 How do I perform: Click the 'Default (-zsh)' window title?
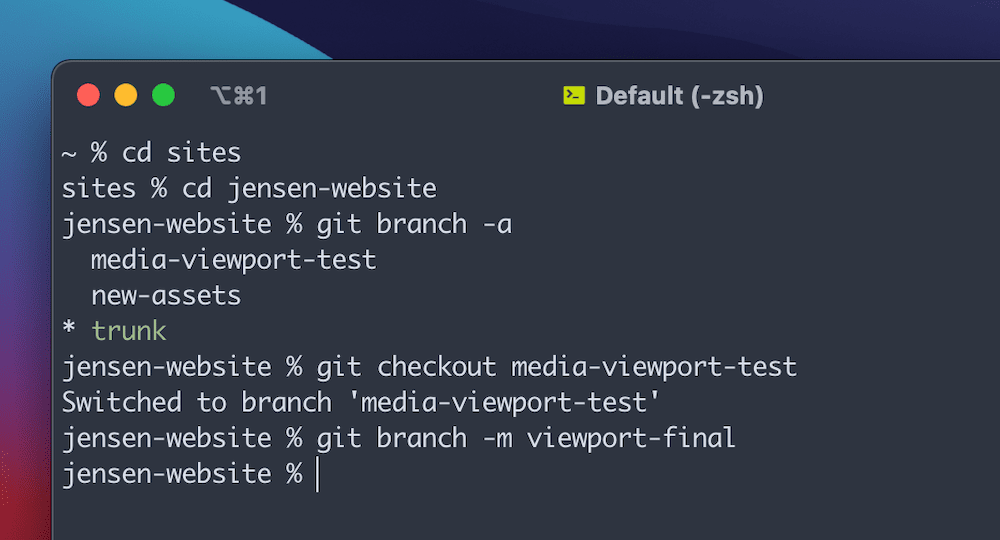click(x=679, y=96)
